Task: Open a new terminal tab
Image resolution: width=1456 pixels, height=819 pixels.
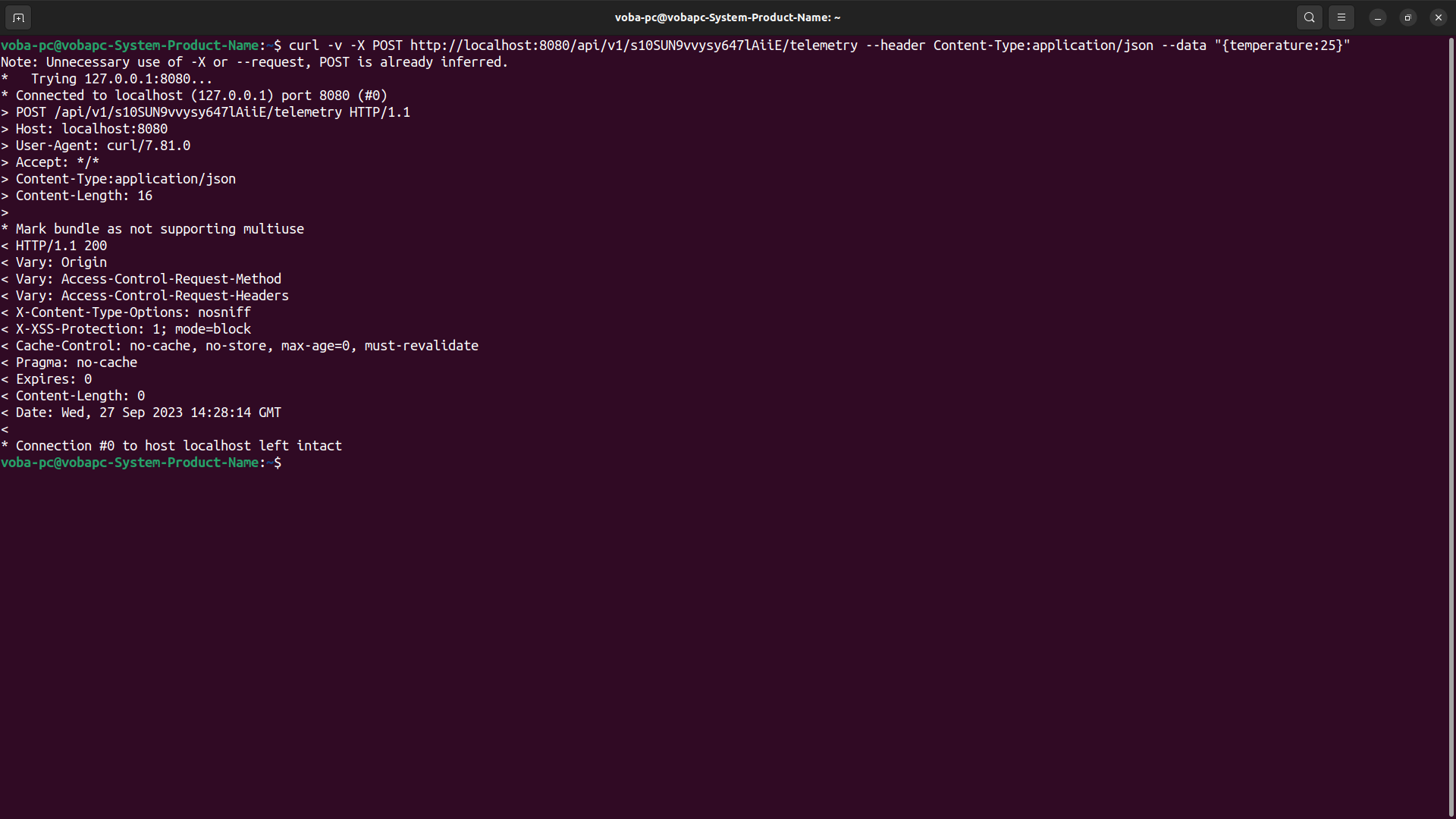Action: point(18,17)
